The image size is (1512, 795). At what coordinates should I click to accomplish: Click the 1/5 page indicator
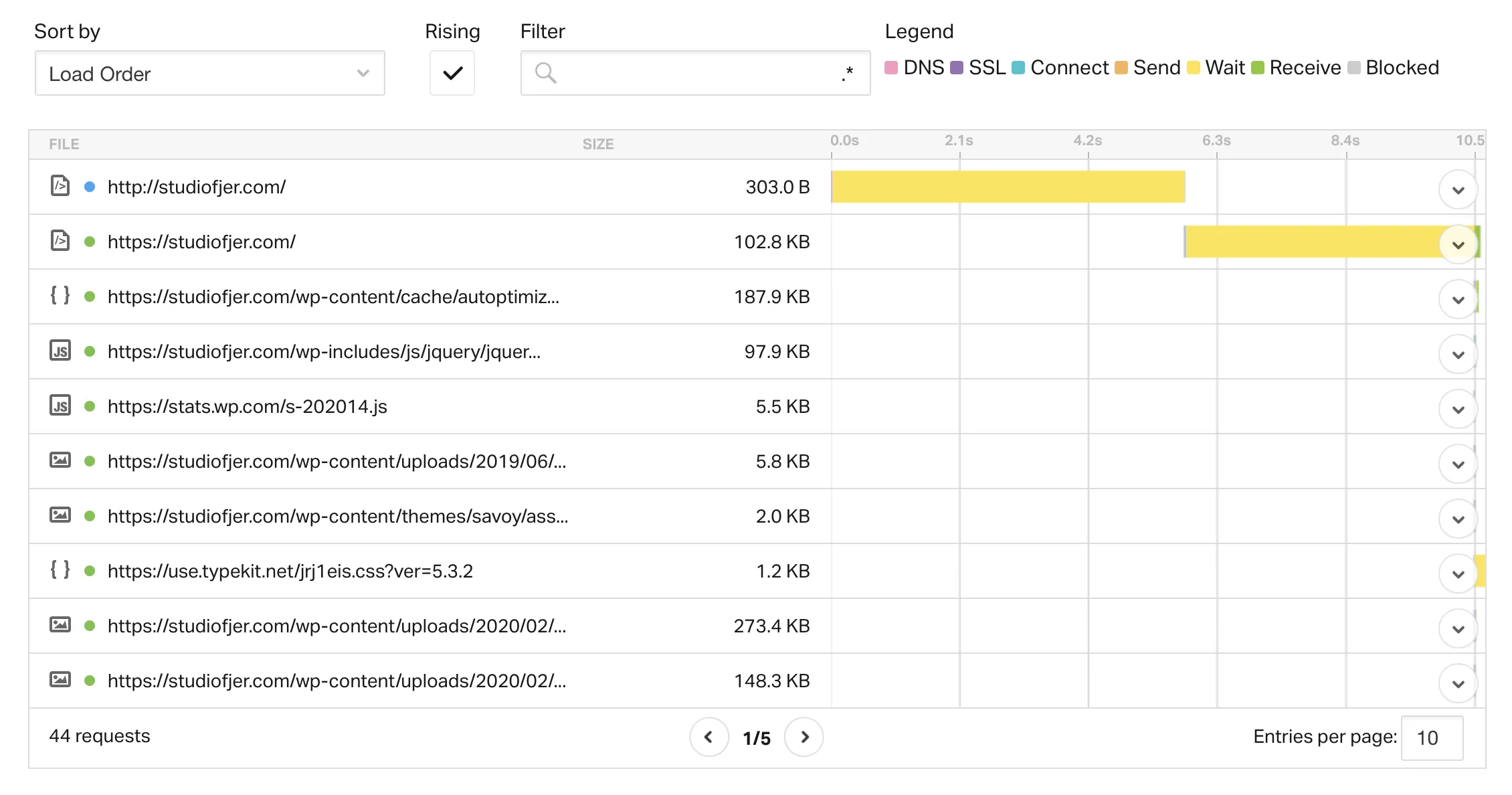[x=757, y=738]
